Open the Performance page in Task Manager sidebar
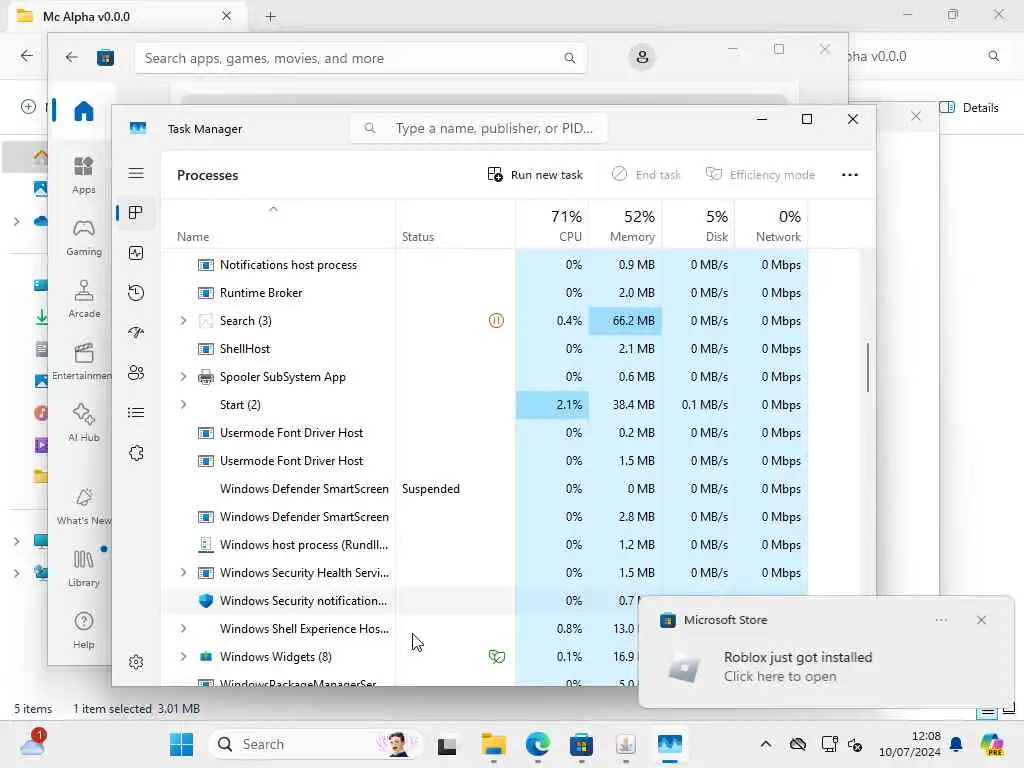The width and height of the screenshot is (1024, 768). point(136,253)
